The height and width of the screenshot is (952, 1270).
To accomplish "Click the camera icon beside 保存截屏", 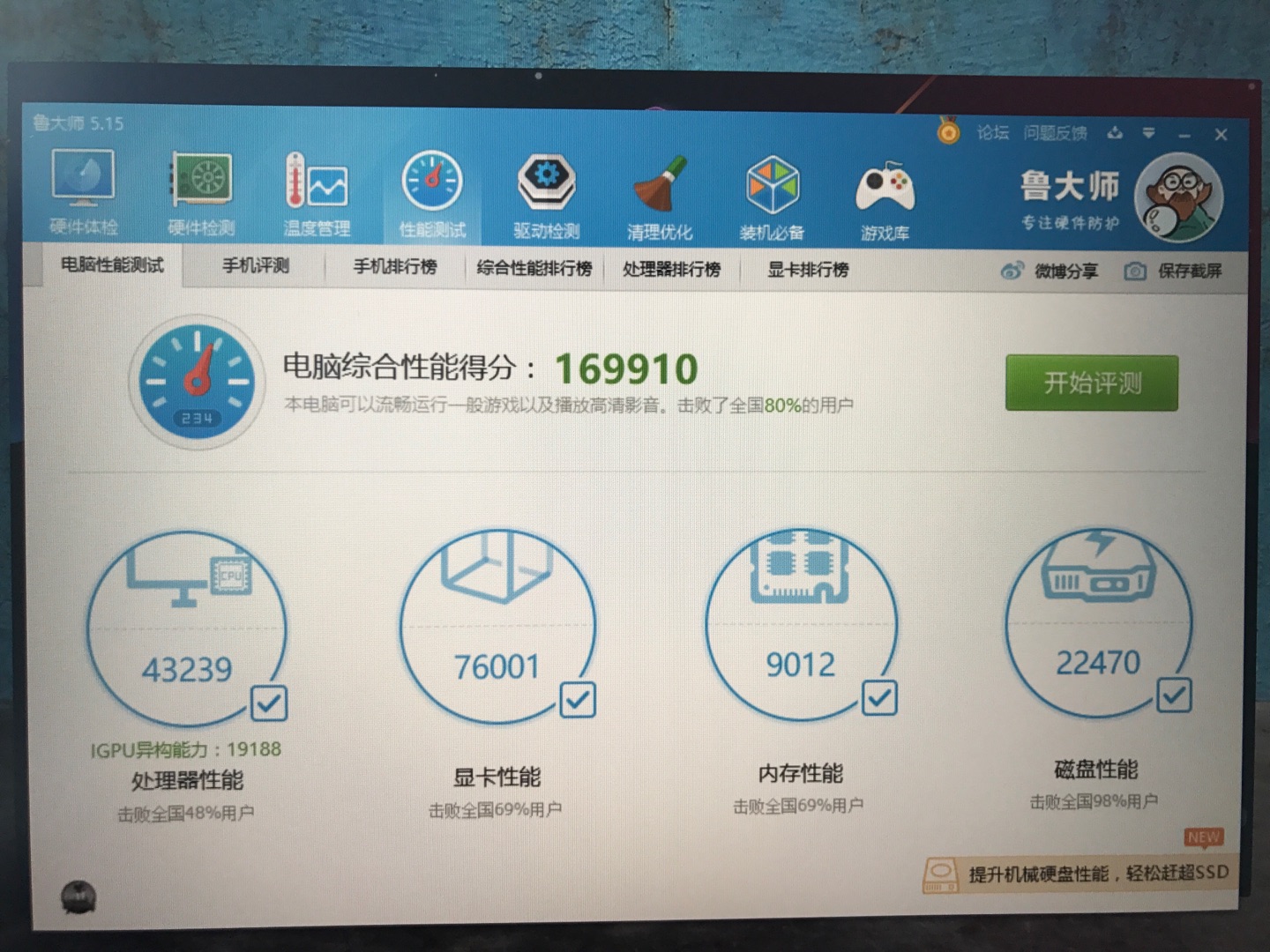I will click(x=1135, y=271).
